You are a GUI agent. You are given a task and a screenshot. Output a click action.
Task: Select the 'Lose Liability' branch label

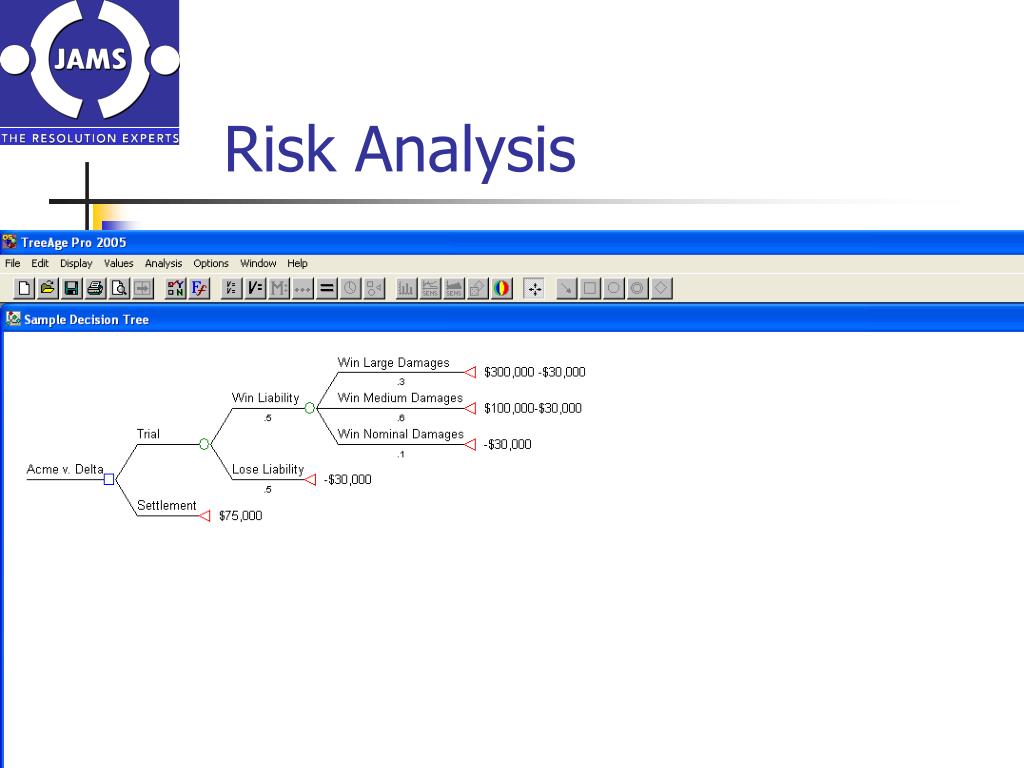tap(268, 470)
